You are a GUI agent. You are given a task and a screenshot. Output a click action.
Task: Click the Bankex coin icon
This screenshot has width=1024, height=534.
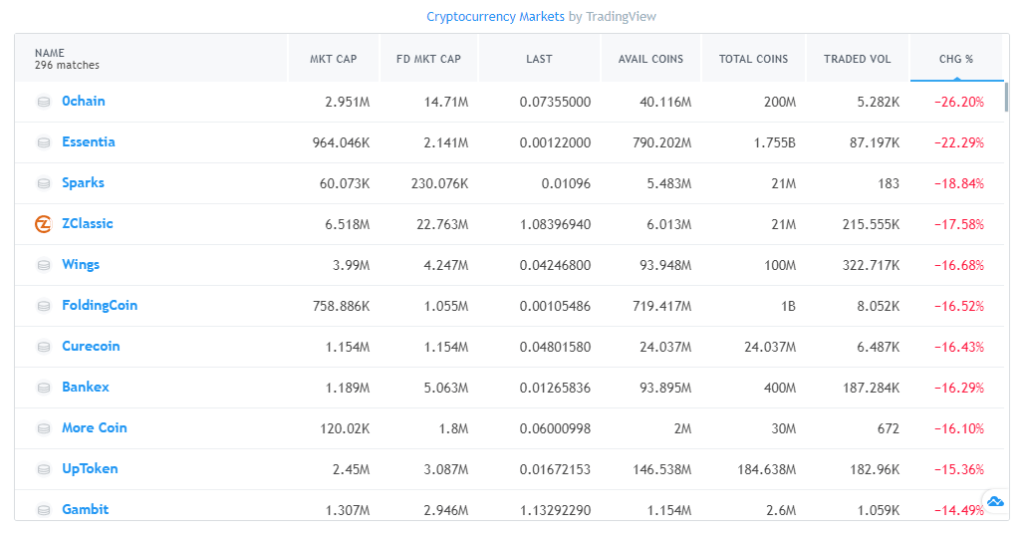(43, 388)
